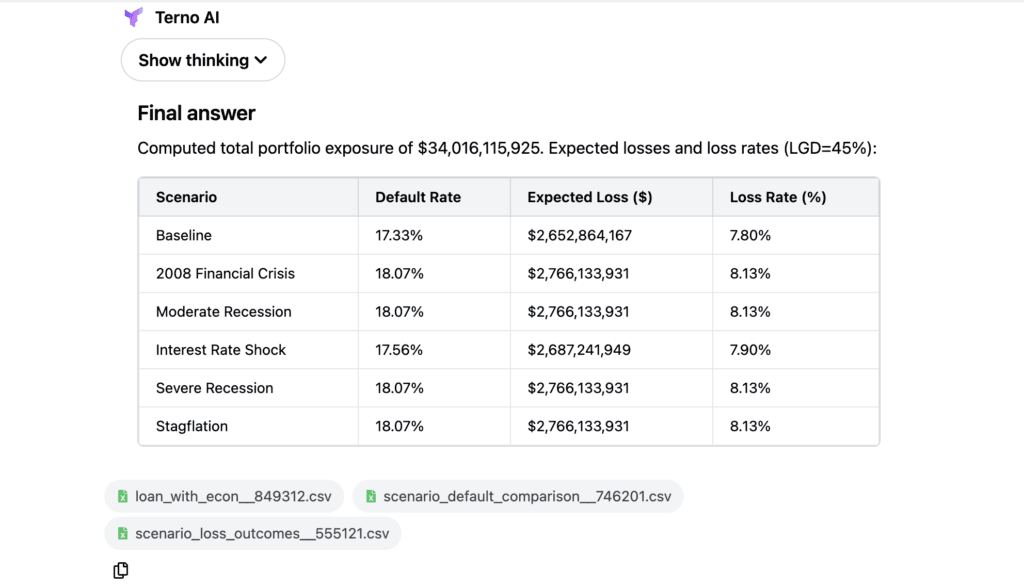Copy the response using the copy icon
This screenshot has width=1024, height=588.
[121, 570]
